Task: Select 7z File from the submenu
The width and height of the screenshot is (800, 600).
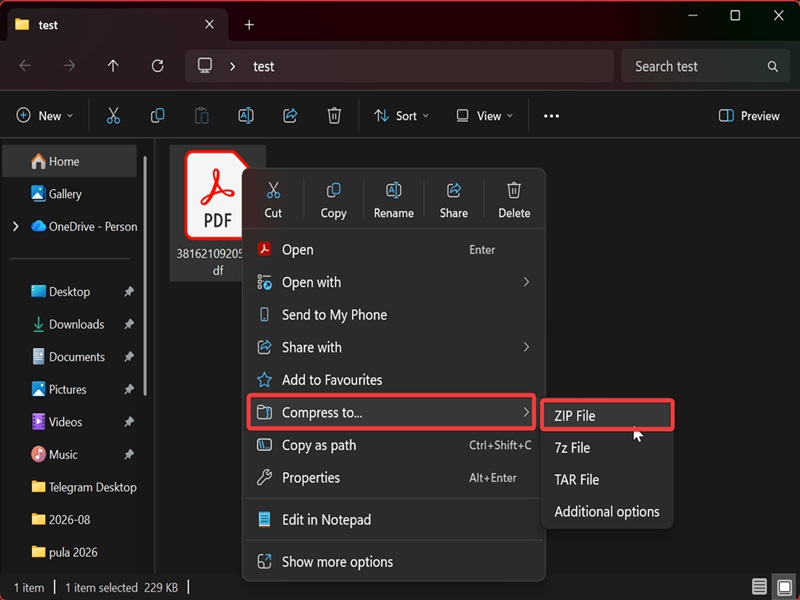Action: point(607,447)
